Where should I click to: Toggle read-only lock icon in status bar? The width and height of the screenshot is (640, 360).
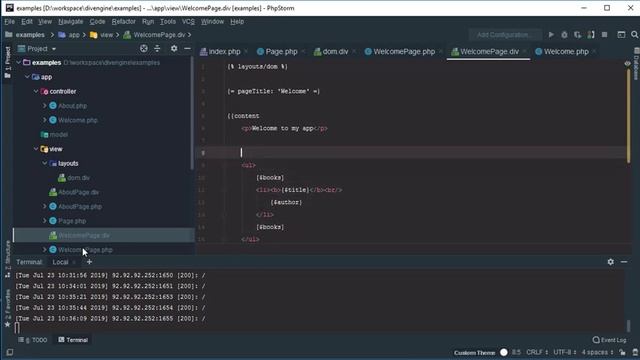(622, 352)
